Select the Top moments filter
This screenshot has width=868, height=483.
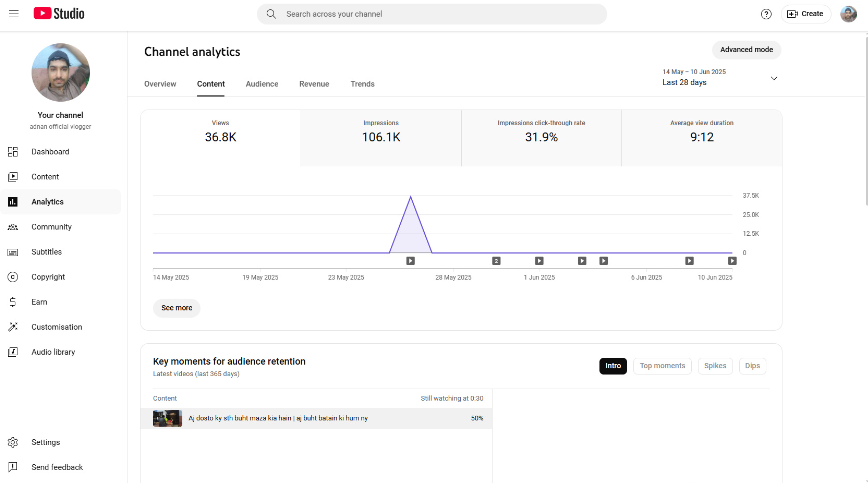[x=663, y=366]
